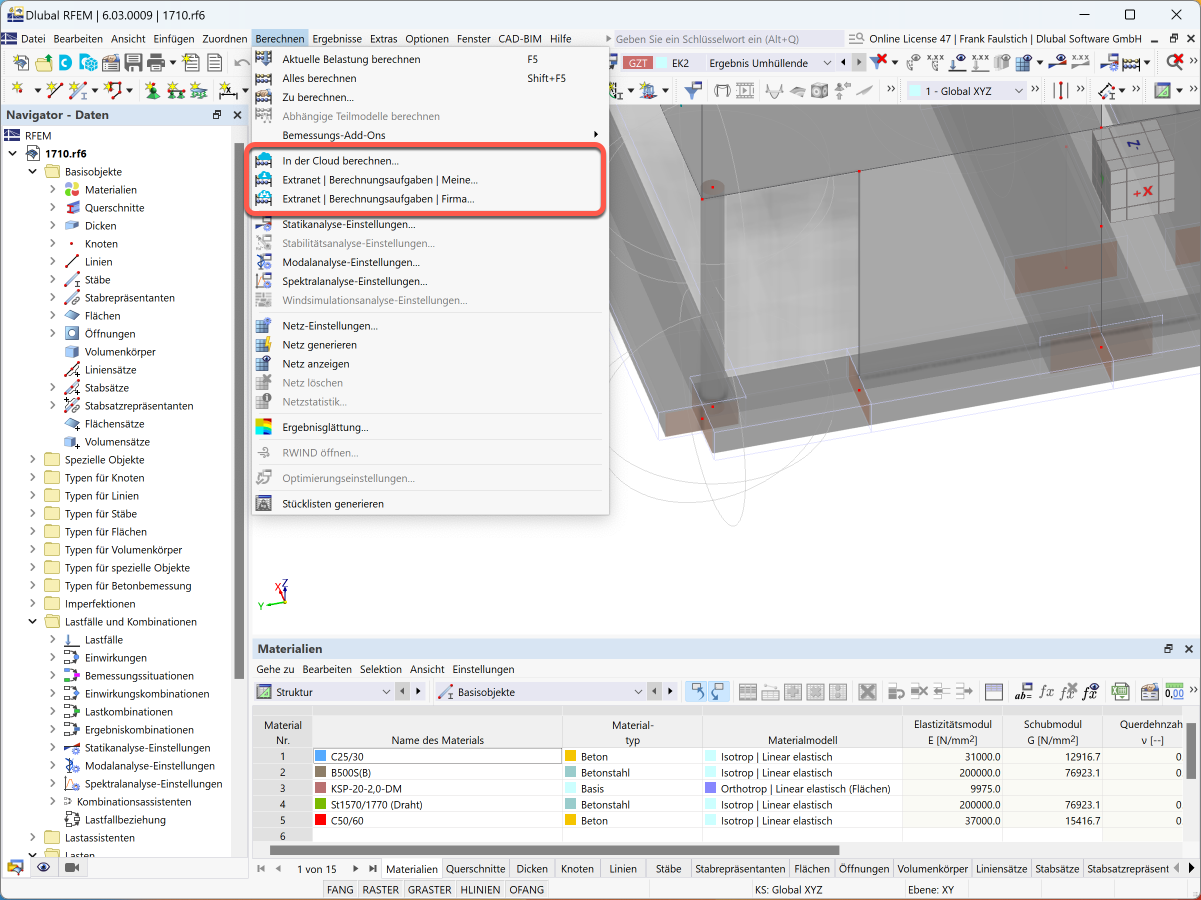Select 'Netz generieren' from the menu
1201x900 pixels.
pyautogui.click(x=319, y=345)
